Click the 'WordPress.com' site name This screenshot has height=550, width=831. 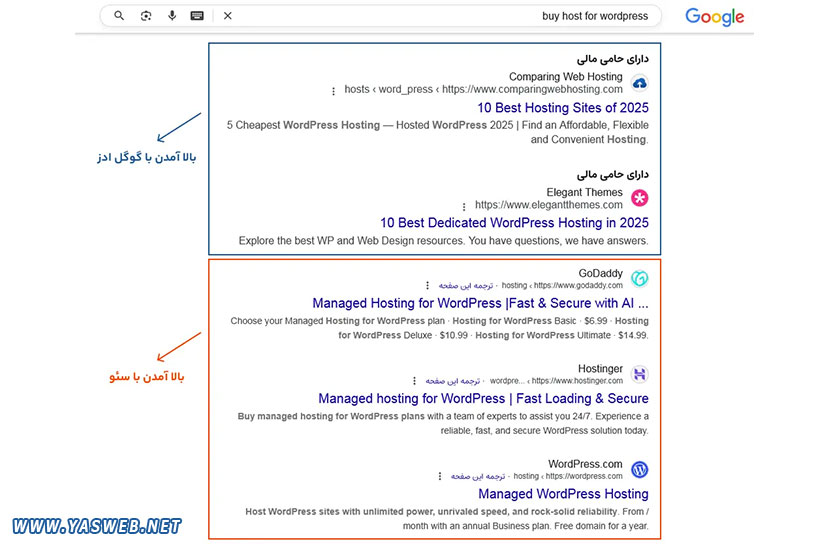point(586,464)
